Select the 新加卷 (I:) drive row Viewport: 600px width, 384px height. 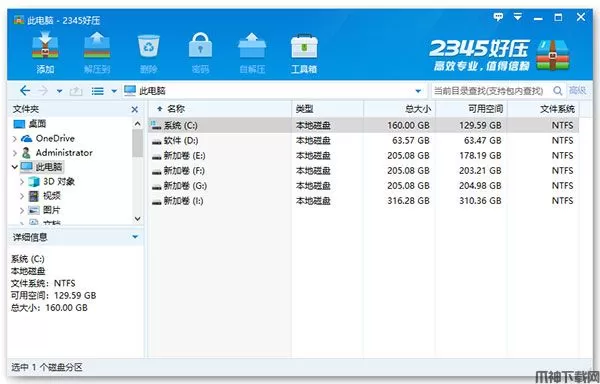point(364,201)
